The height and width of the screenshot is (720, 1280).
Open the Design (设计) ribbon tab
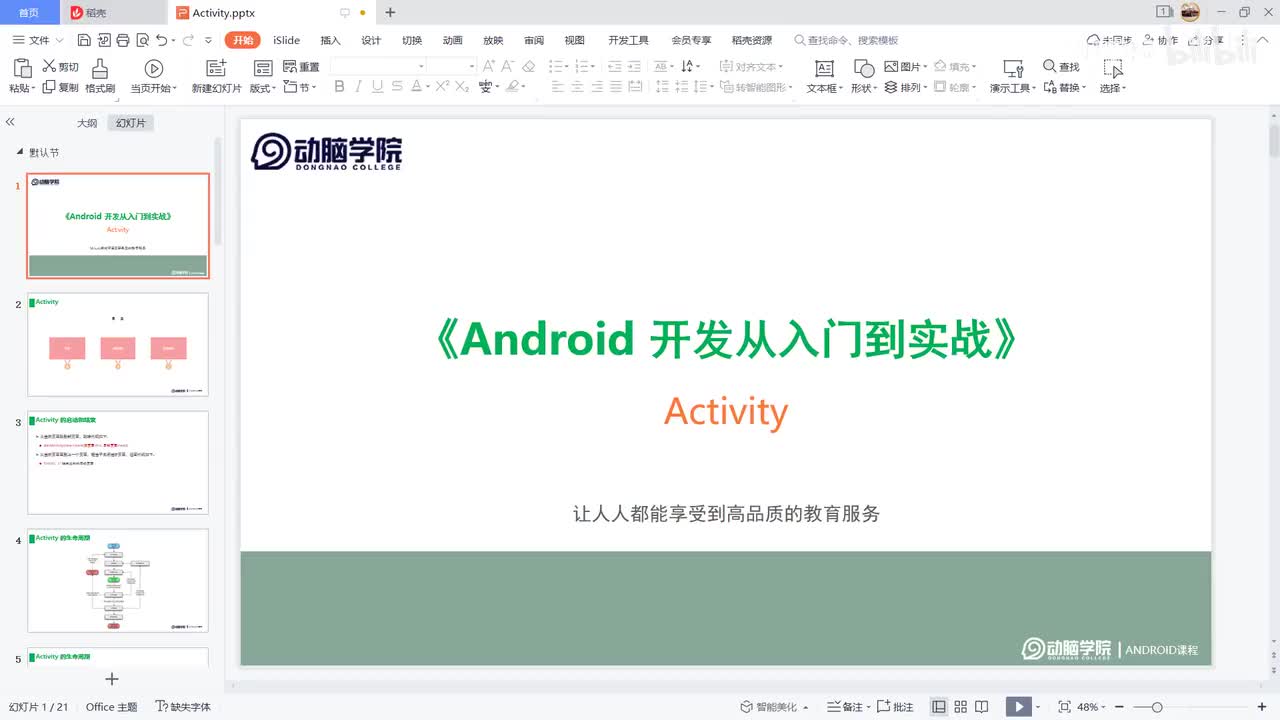[x=371, y=40]
